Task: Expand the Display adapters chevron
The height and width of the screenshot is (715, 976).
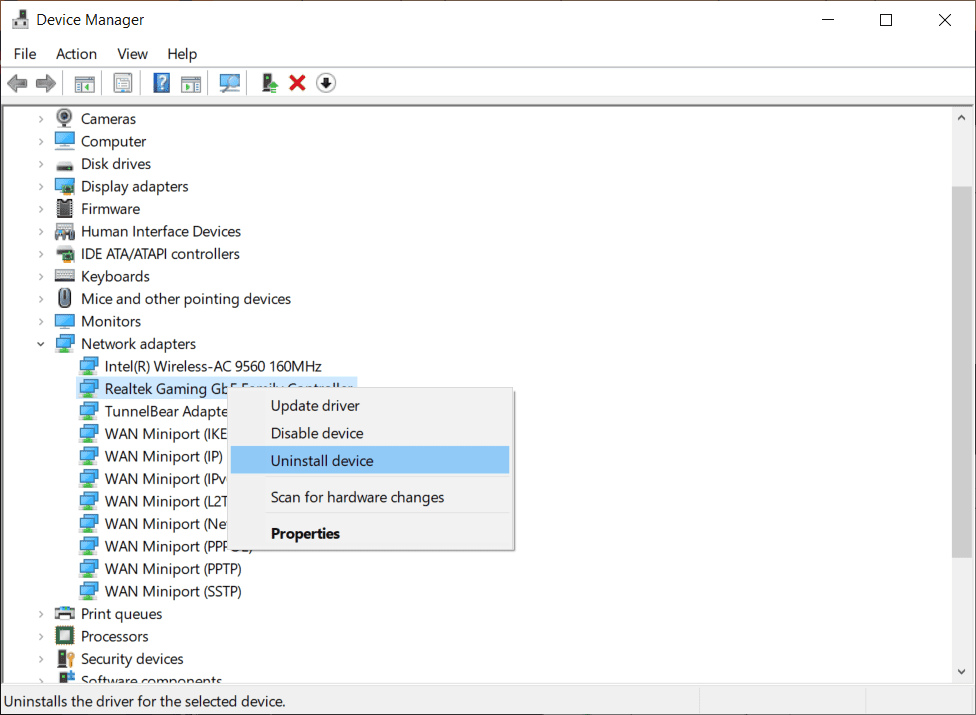Action: [41, 187]
